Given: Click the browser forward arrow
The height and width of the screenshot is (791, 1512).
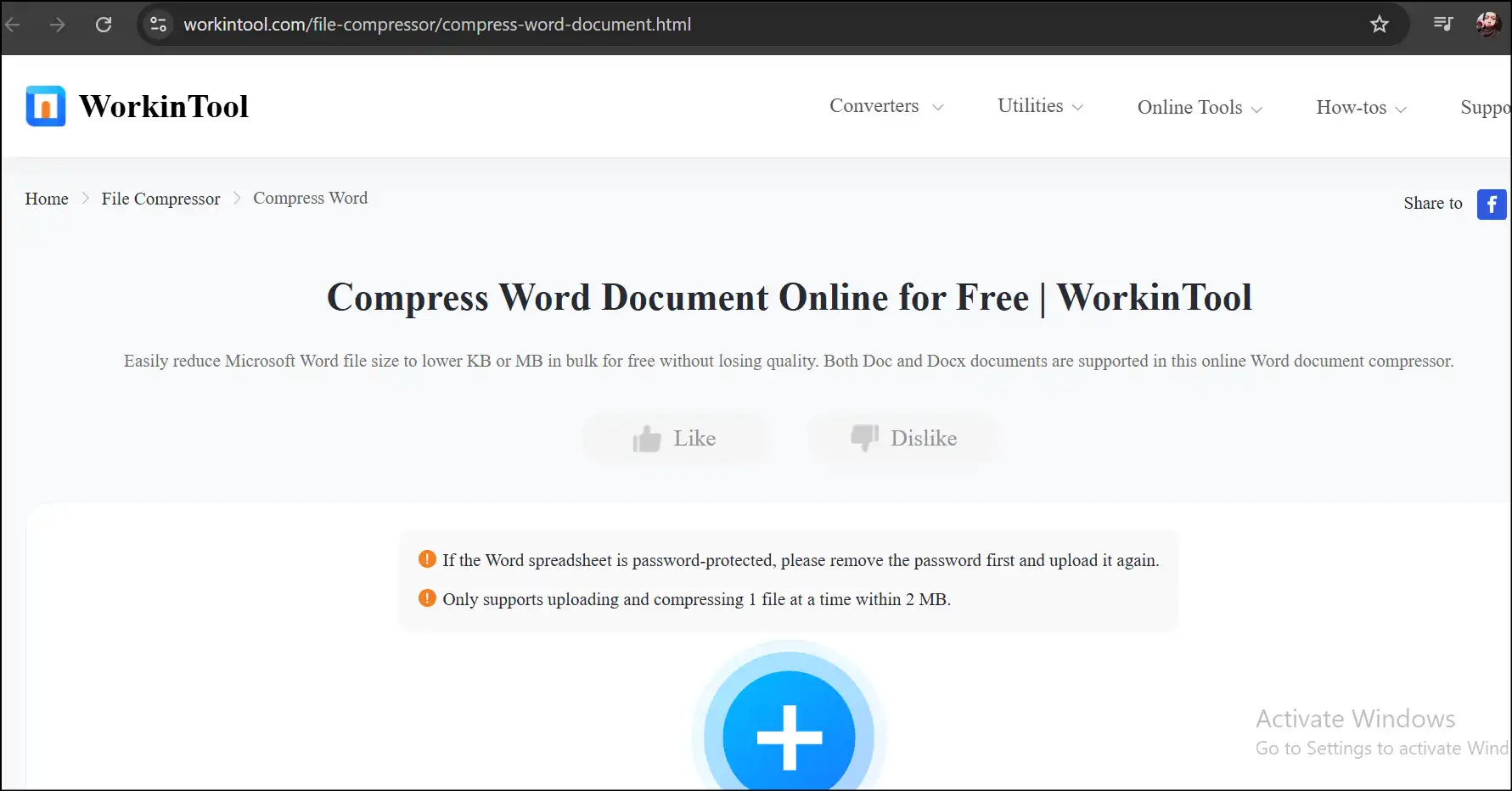Looking at the screenshot, I should pyautogui.click(x=57, y=25).
